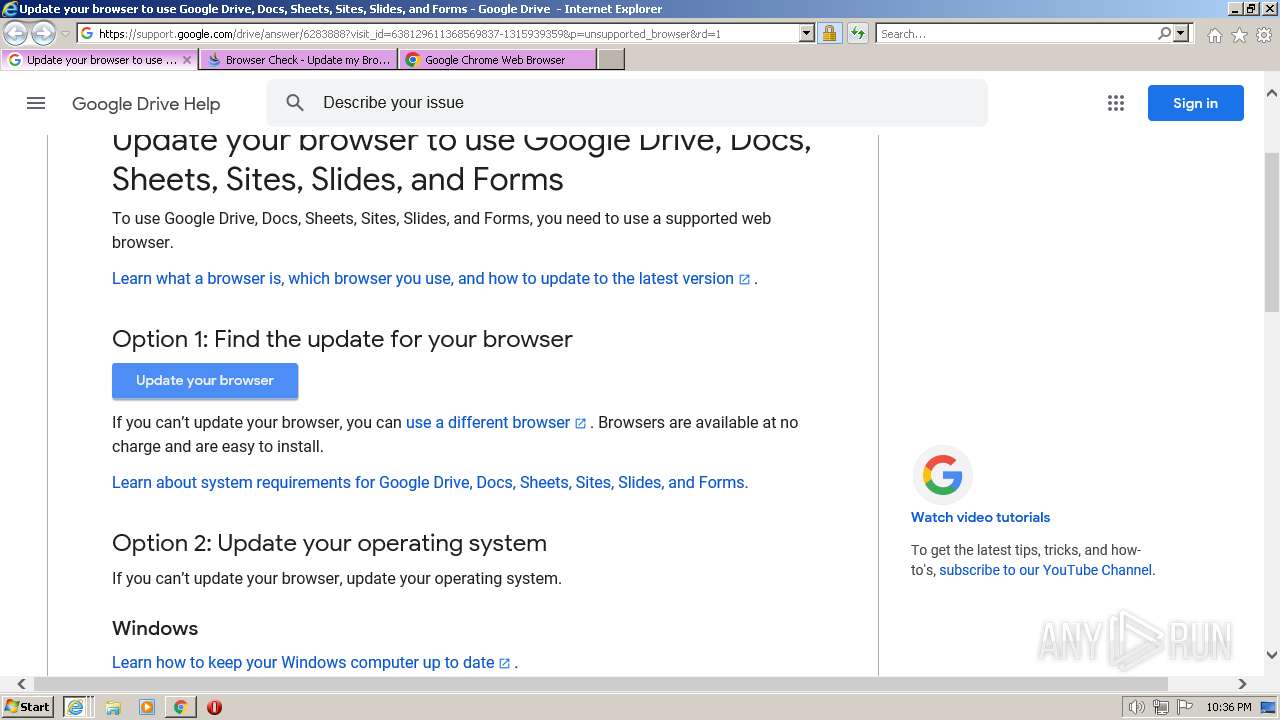Click the magnifier icon in help search
This screenshot has height=720, width=1280.
click(295, 102)
